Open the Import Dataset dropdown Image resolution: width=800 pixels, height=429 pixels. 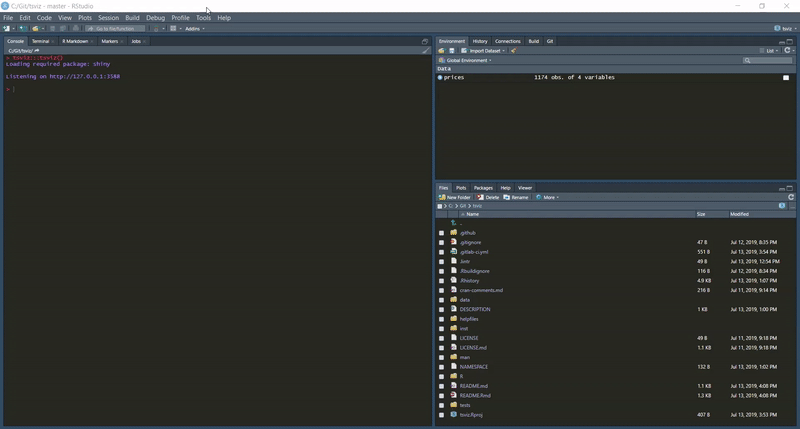point(484,50)
